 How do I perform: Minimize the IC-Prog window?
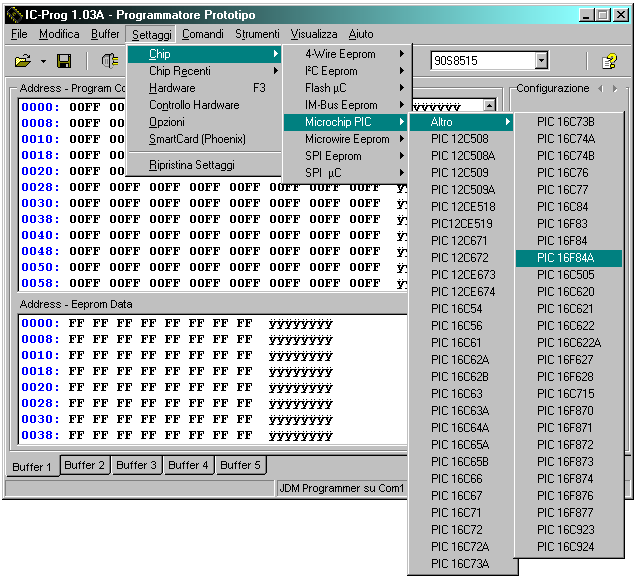point(587,15)
